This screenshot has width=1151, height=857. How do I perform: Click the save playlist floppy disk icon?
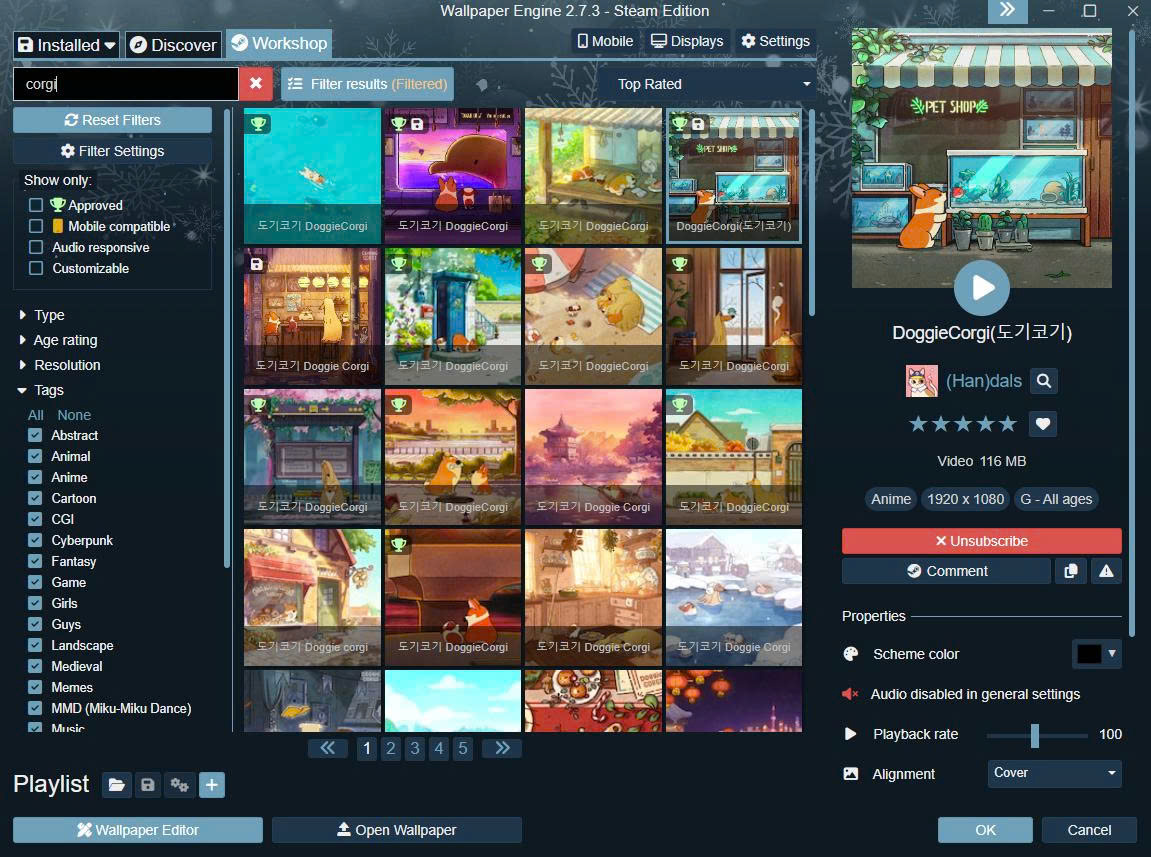click(x=148, y=785)
